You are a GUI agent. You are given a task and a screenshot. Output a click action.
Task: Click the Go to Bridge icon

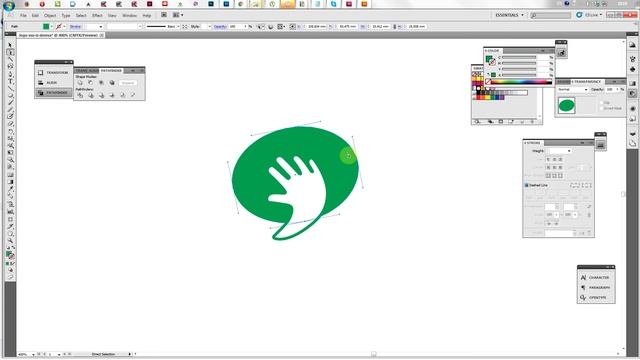[x=164, y=15]
